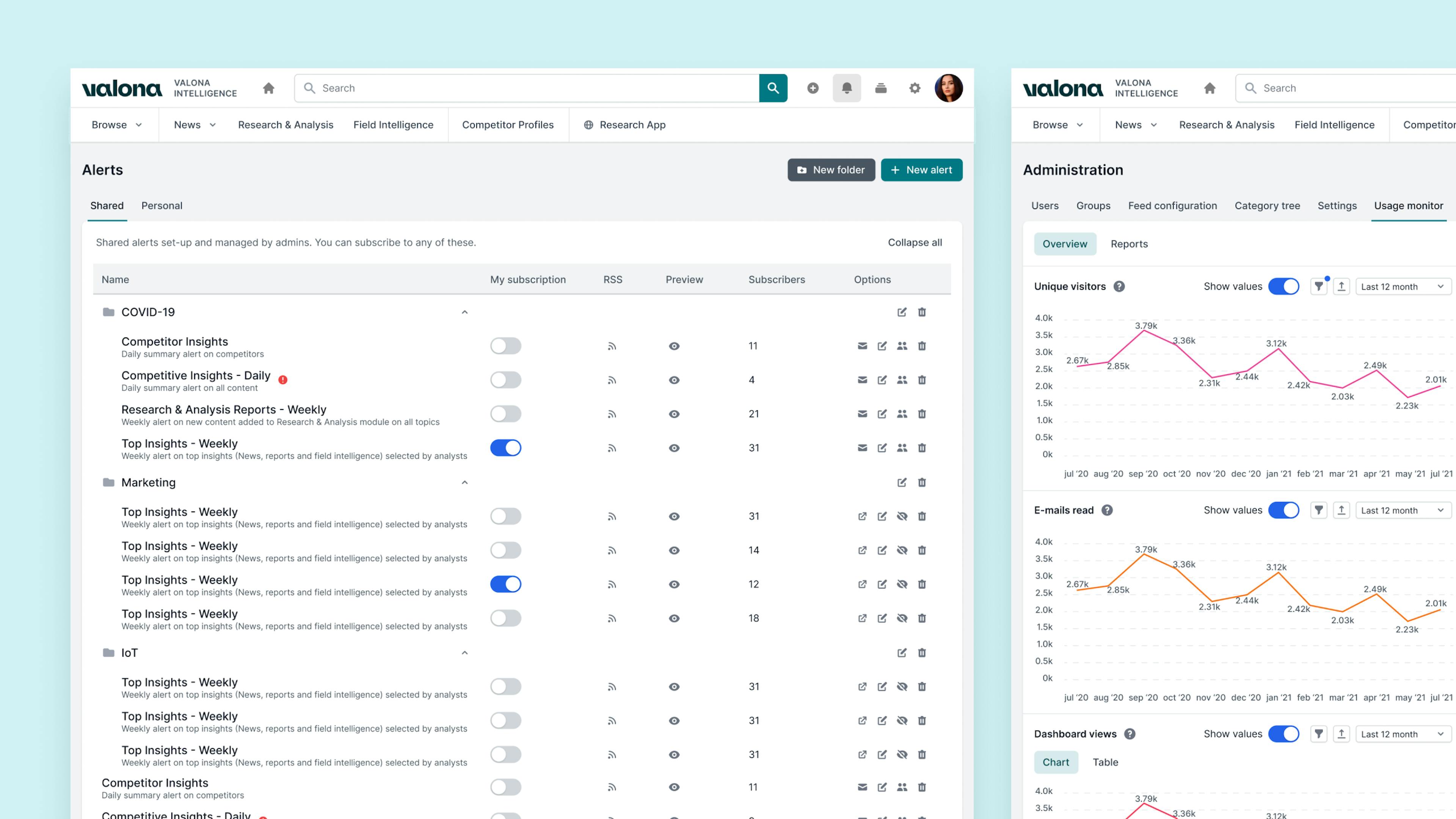Toggle subscription for Research & Analysis Reports - Weekly
The width and height of the screenshot is (1456, 819).
(506, 414)
